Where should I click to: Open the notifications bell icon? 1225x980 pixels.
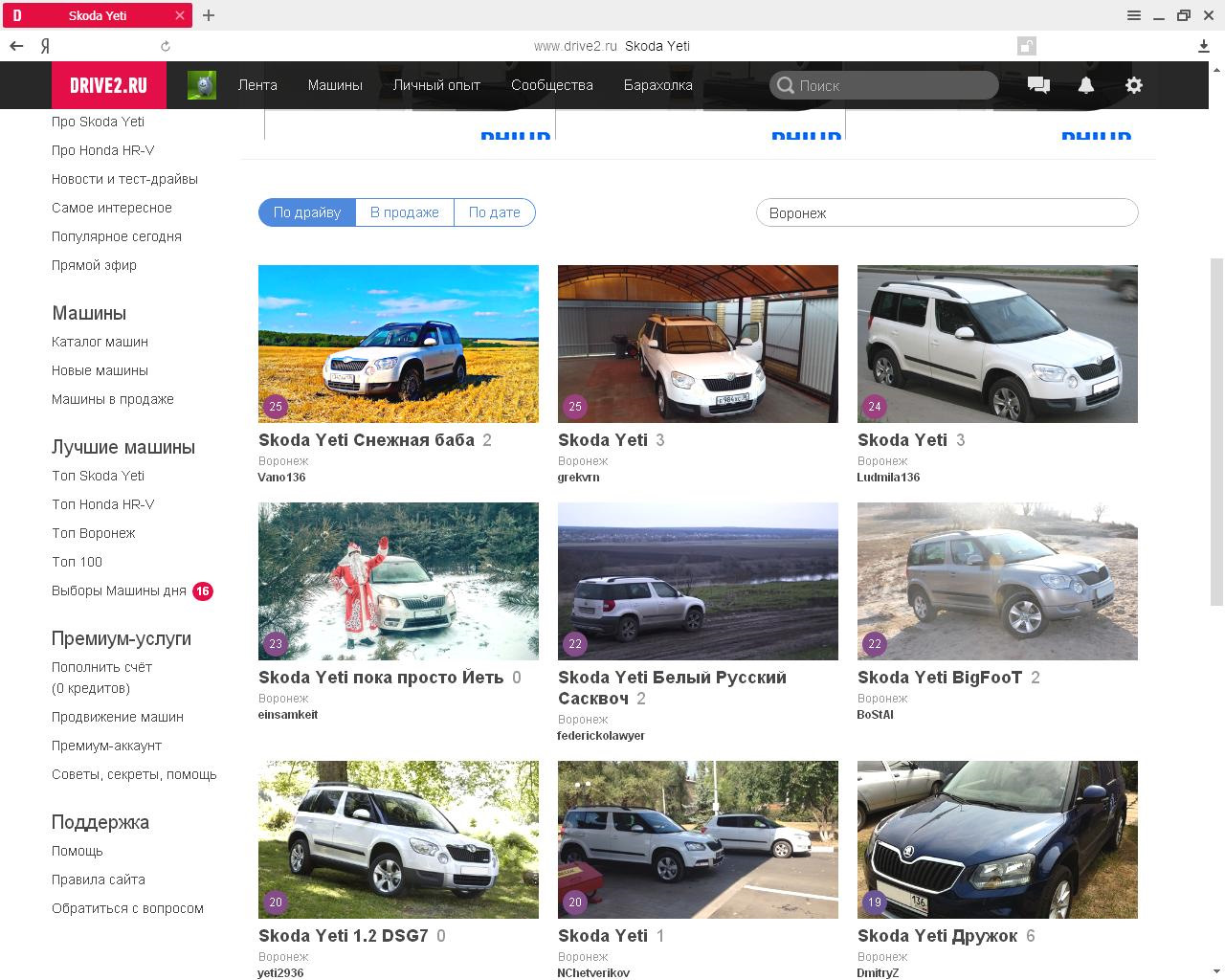1086,85
